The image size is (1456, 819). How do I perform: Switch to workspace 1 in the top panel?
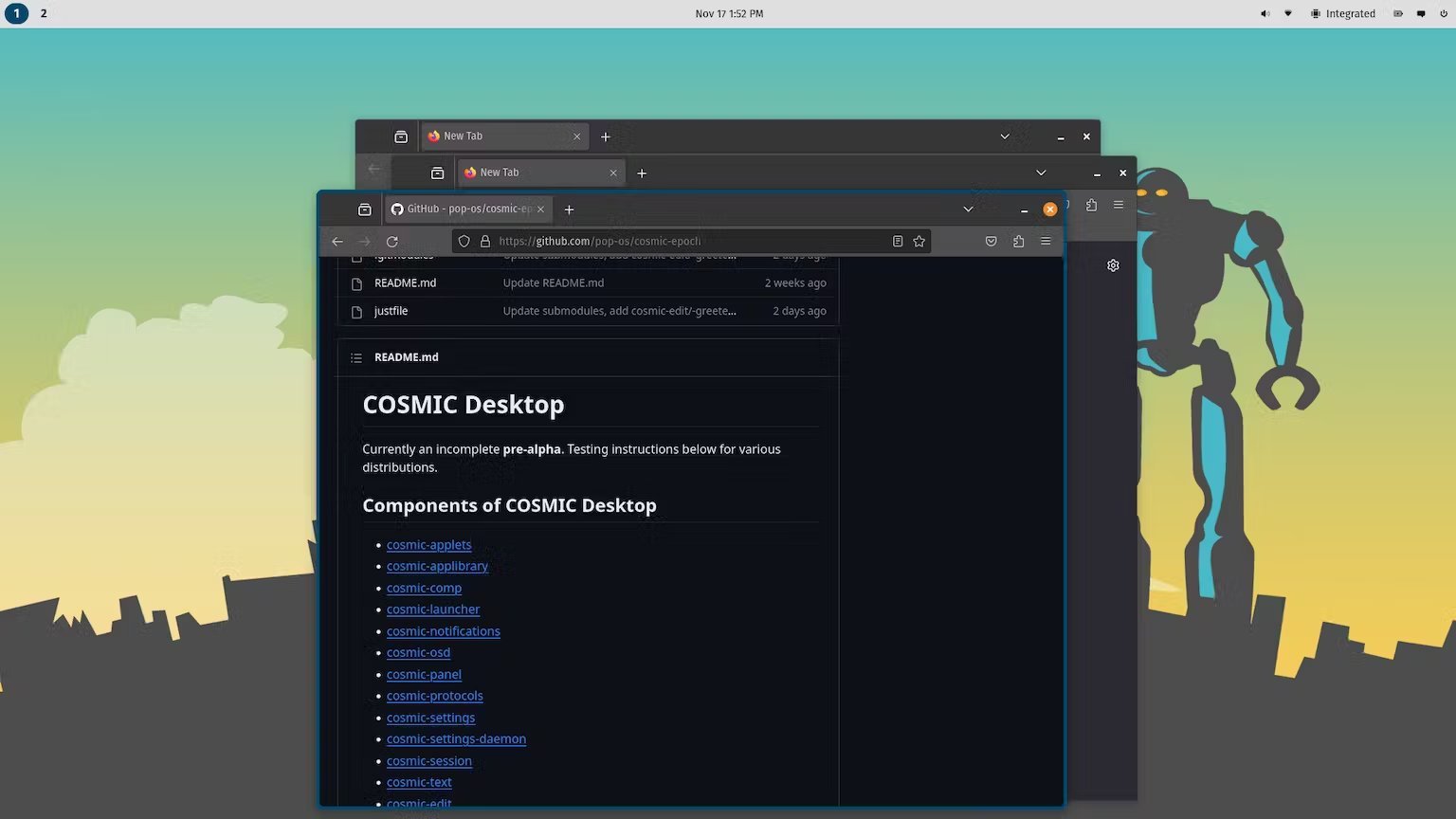click(x=16, y=13)
